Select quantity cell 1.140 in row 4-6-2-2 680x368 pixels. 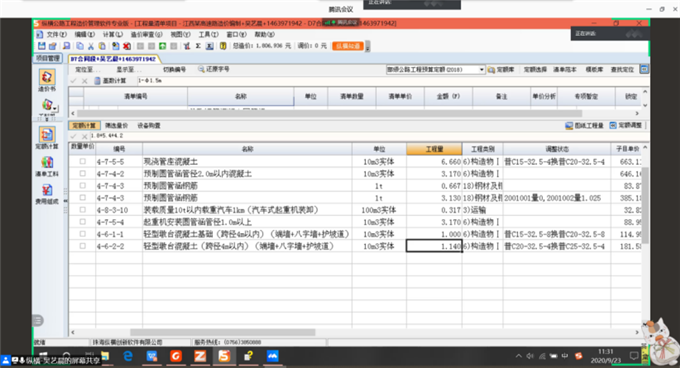[x=434, y=246]
